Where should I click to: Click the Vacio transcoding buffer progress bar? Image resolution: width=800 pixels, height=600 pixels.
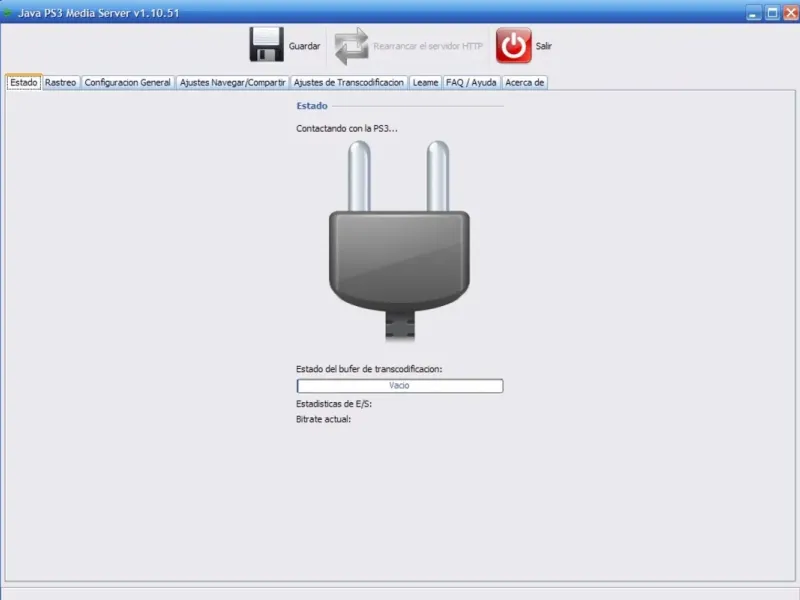(399, 386)
